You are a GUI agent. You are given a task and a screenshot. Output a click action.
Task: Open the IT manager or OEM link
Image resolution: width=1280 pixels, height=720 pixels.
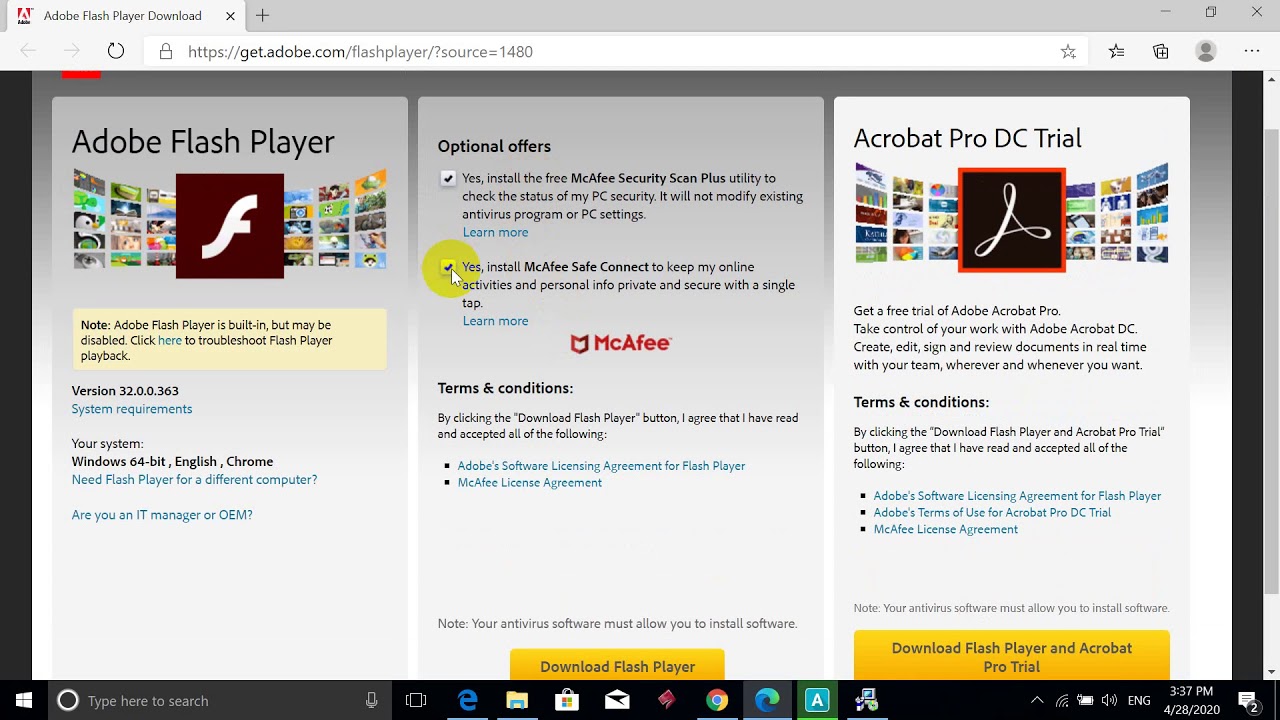[x=162, y=514]
